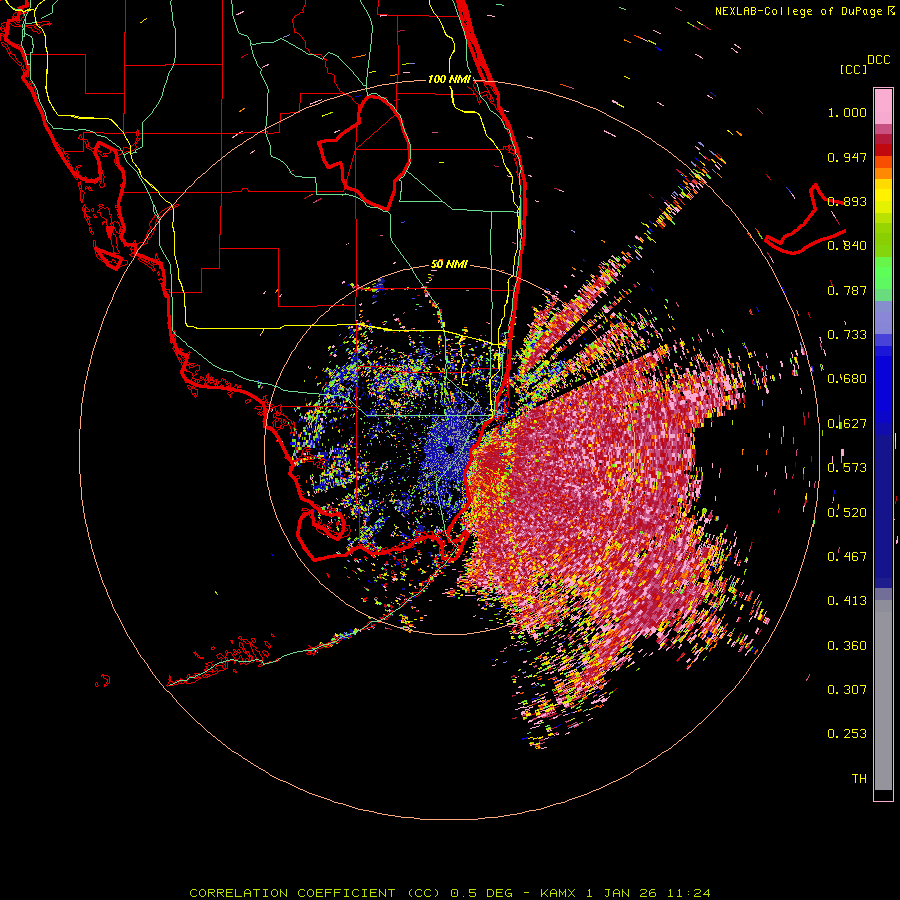Select the 0.573 scale value
900x900 pixels.
[847, 468]
